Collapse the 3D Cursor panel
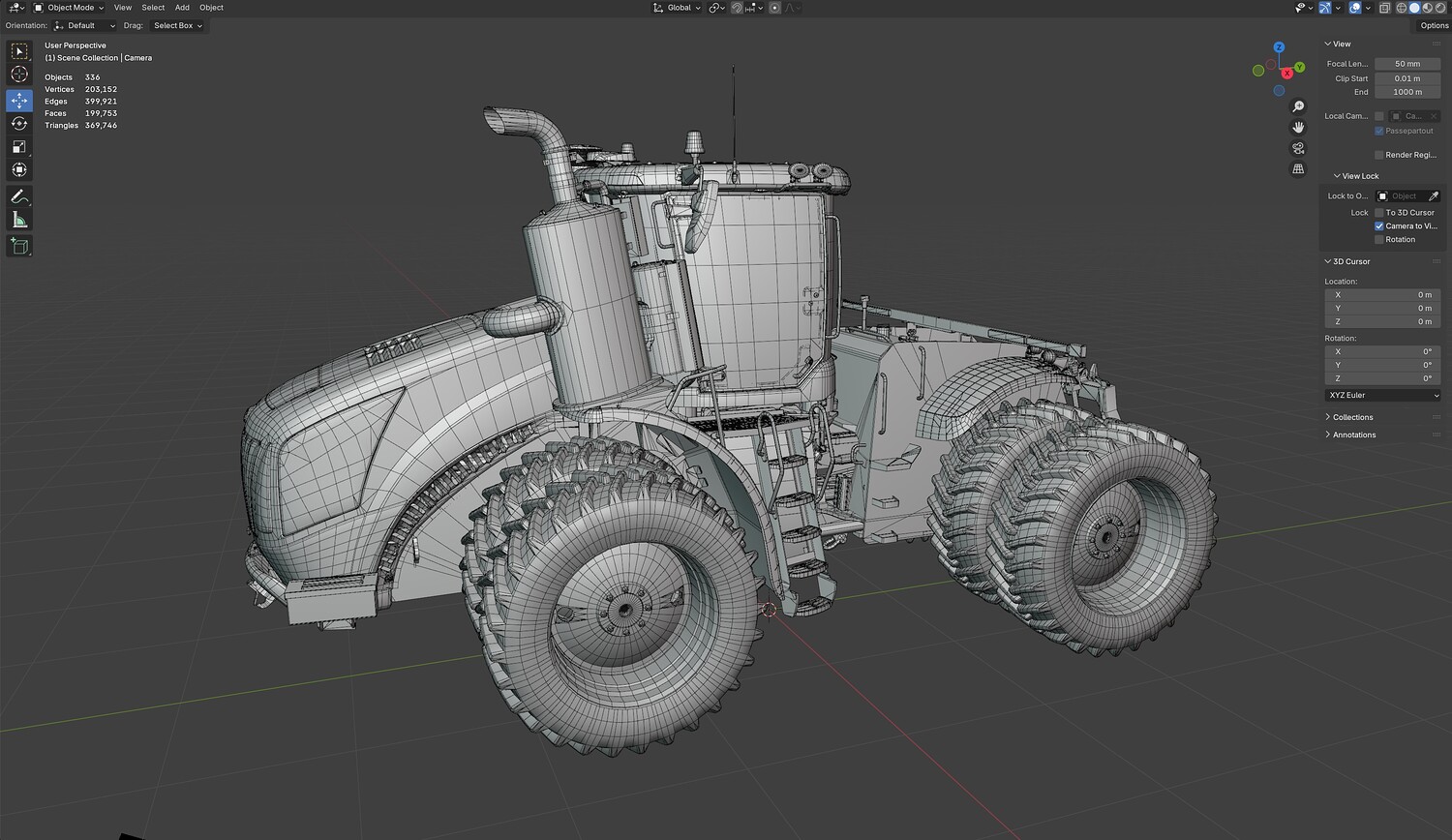Image resolution: width=1452 pixels, height=840 pixels. (1347, 262)
